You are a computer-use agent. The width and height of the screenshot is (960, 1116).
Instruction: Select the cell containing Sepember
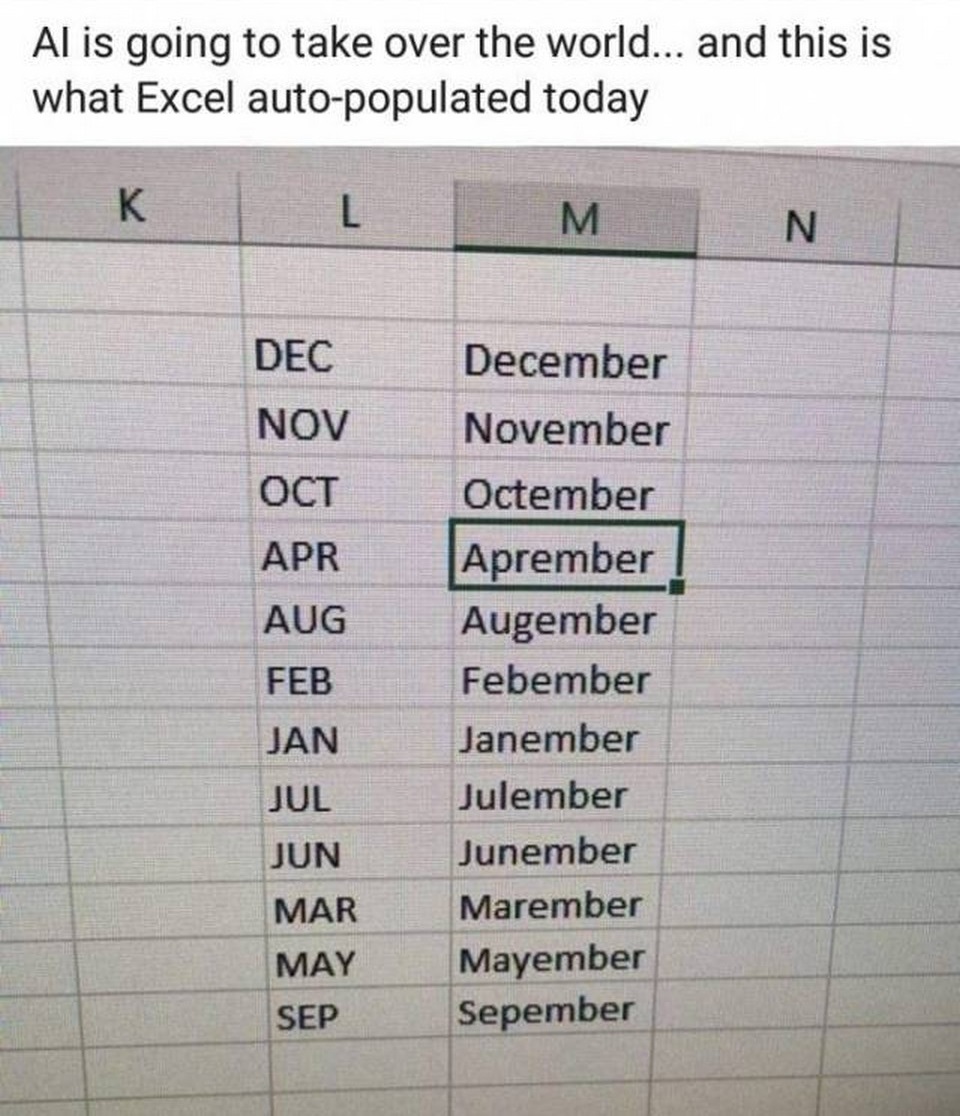click(x=551, y=1011)
